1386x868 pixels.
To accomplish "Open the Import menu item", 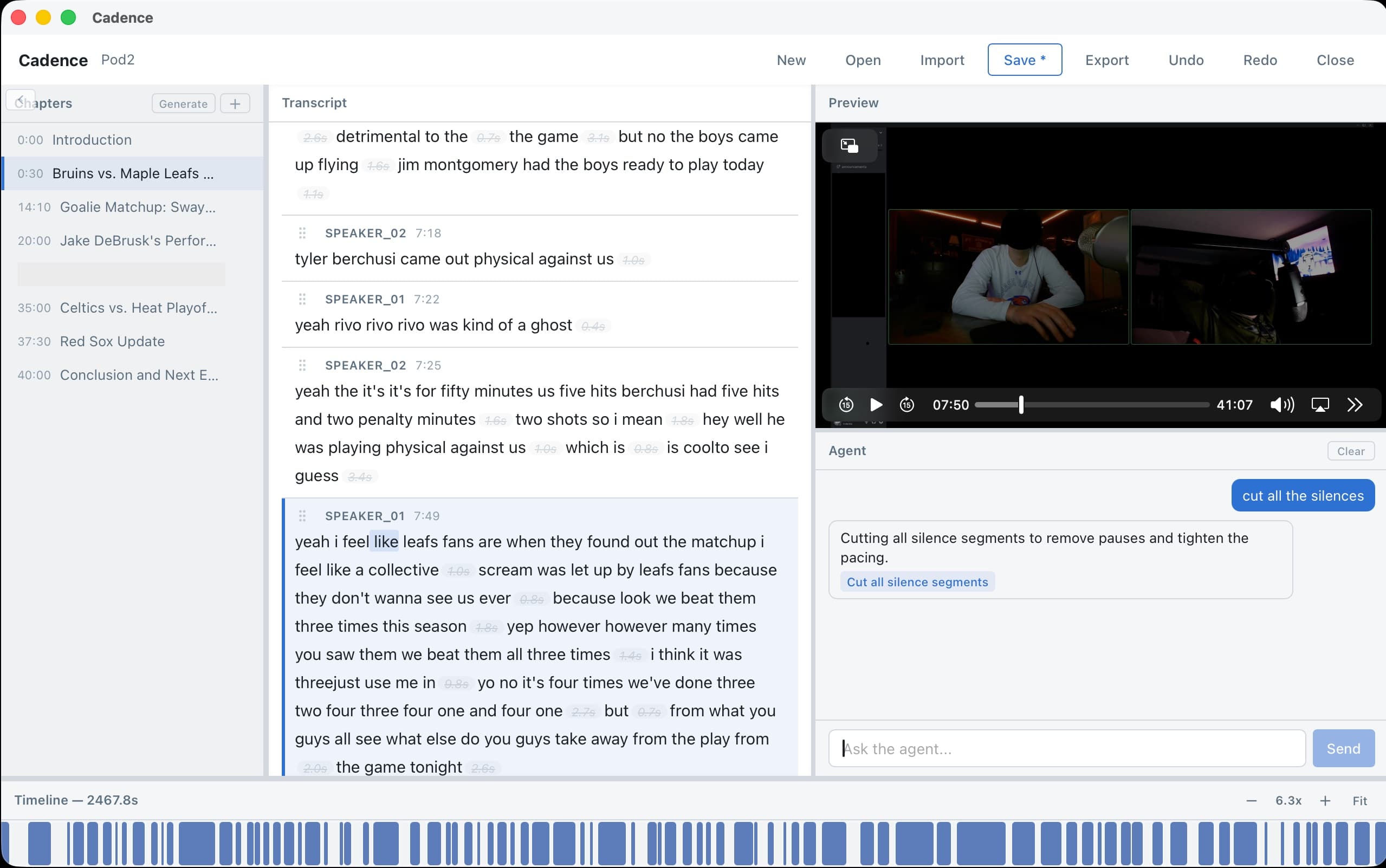I will point(941,60).
